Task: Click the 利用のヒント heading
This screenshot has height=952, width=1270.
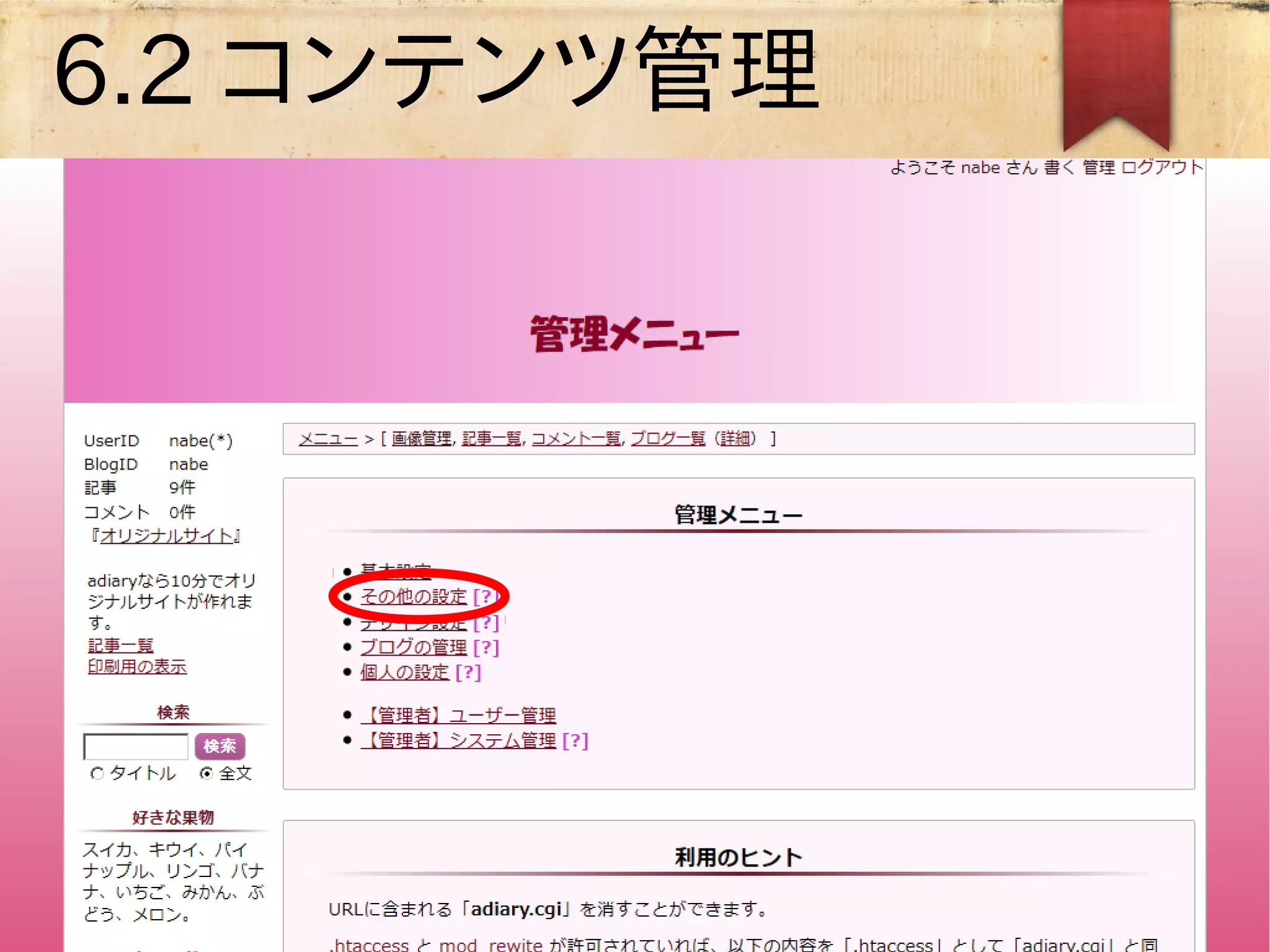Action: coord(739,858)
